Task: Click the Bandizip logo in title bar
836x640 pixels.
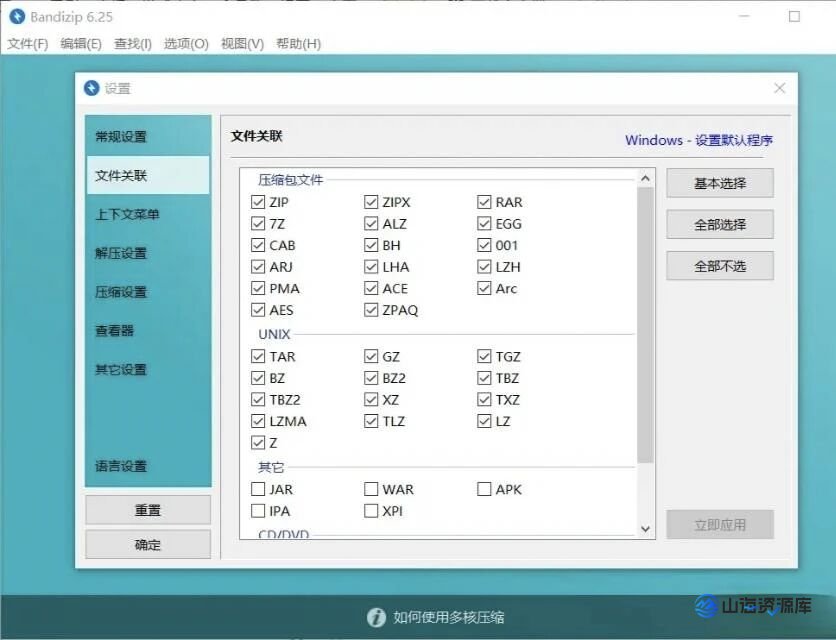Action: click(17, 17)
